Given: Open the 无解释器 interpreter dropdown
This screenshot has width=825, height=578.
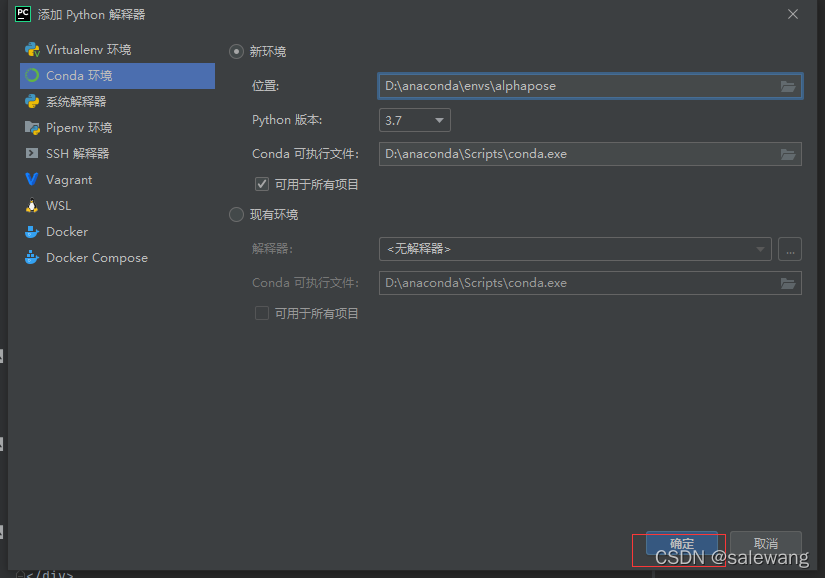Looking at the screenshot, I should 575,249.
